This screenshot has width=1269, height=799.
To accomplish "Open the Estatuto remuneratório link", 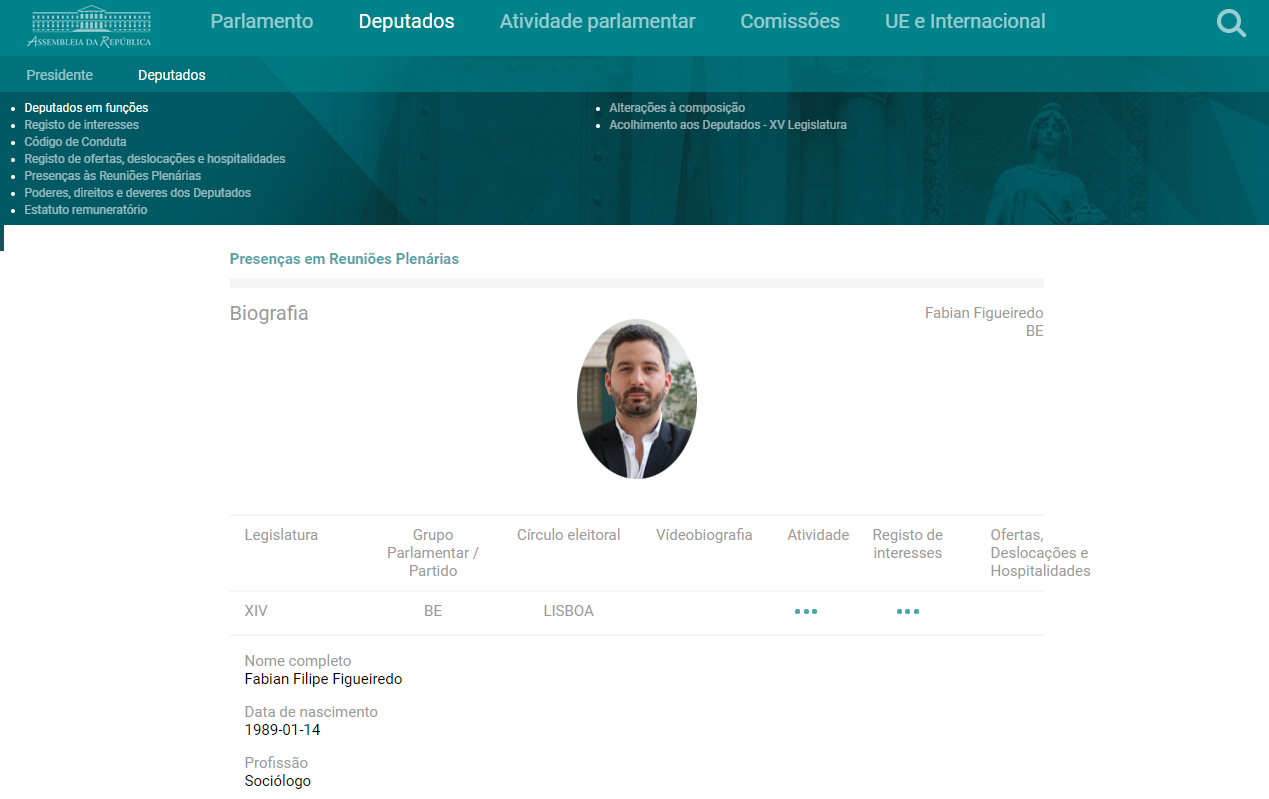I will 85,210.
